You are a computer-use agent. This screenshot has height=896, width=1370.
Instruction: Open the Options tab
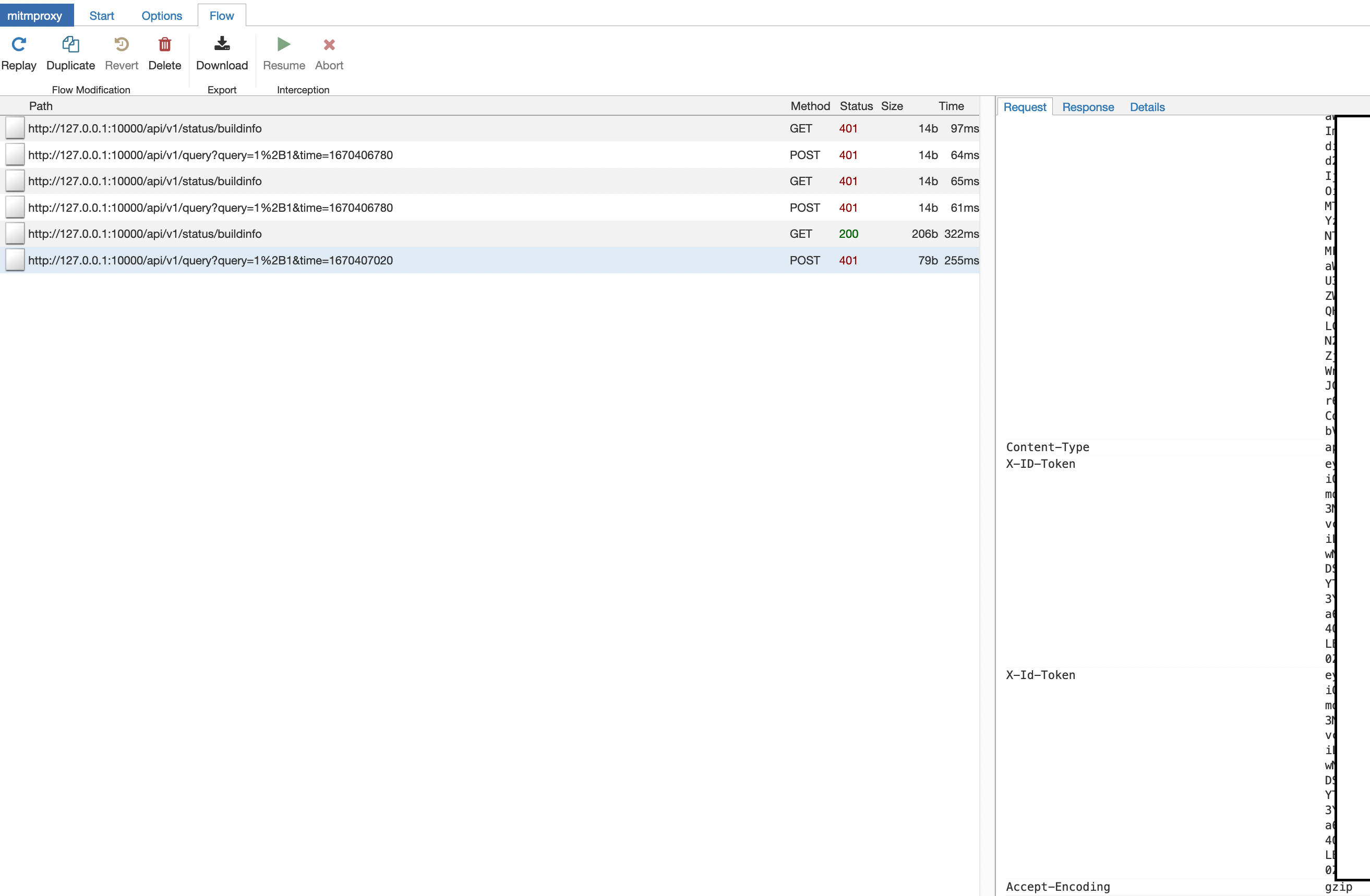pyautogui.click(x=161, y=15)
